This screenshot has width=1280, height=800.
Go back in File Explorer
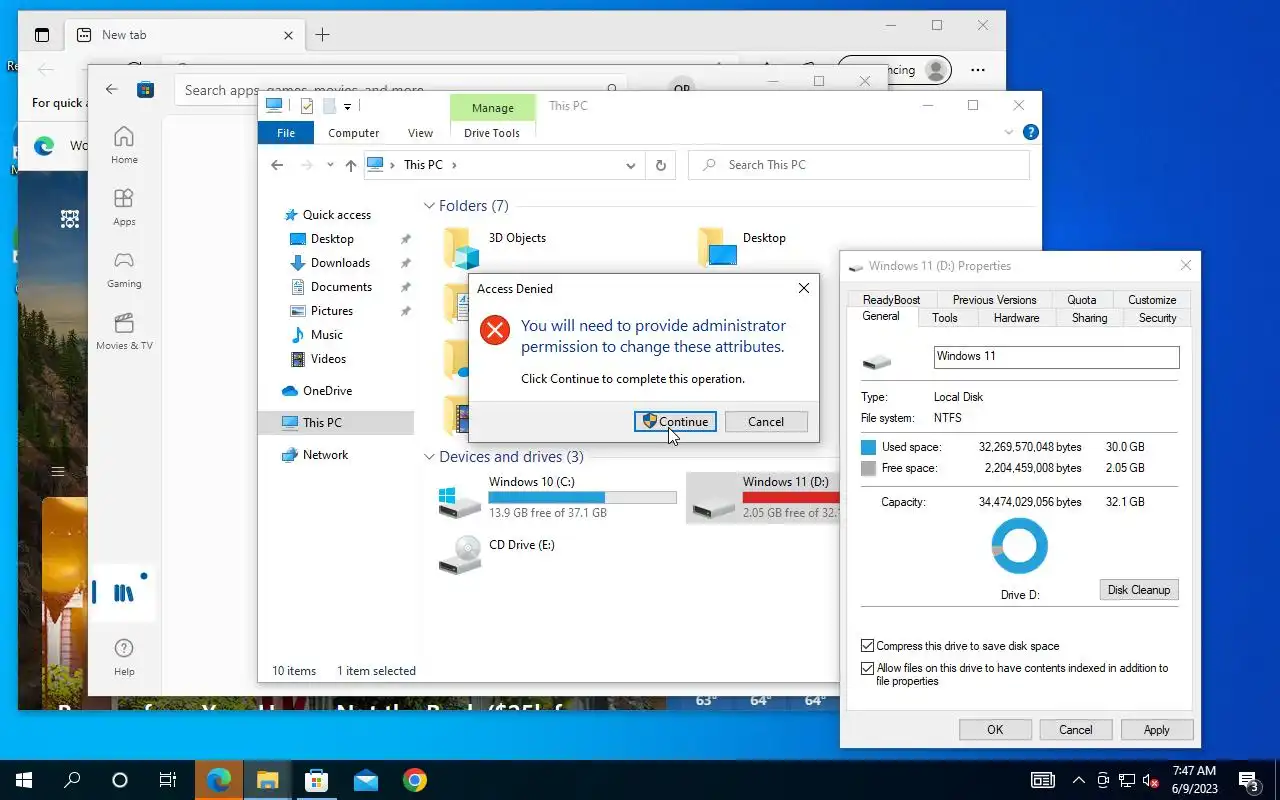pos(277,165)
